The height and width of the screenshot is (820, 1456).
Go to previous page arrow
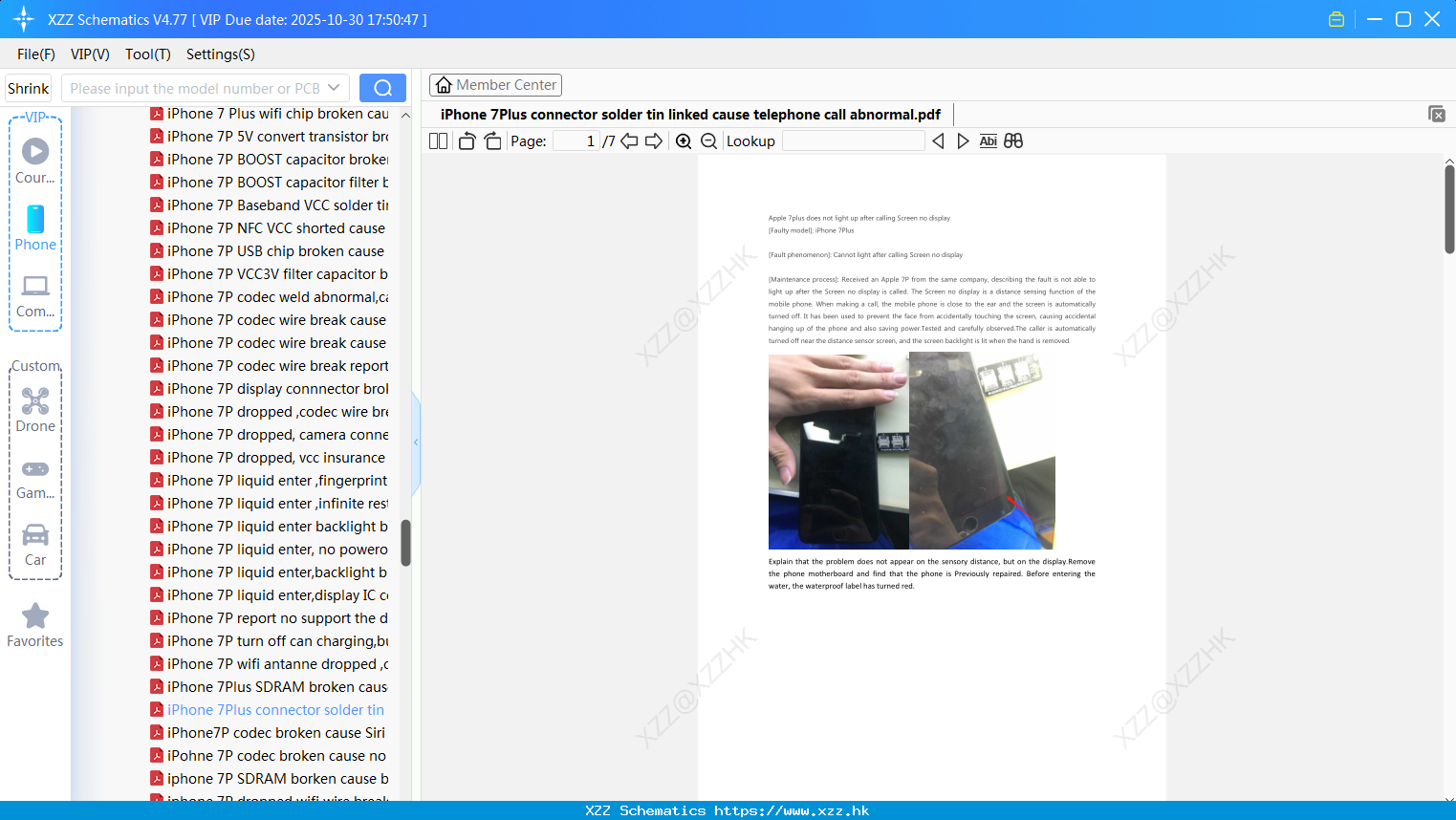coord(629,141)
